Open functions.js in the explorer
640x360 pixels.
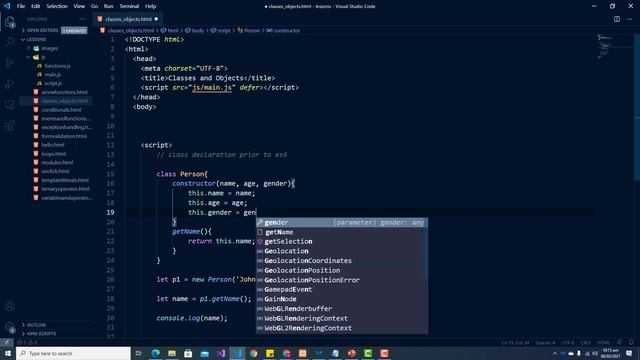(x=57, y=66)
